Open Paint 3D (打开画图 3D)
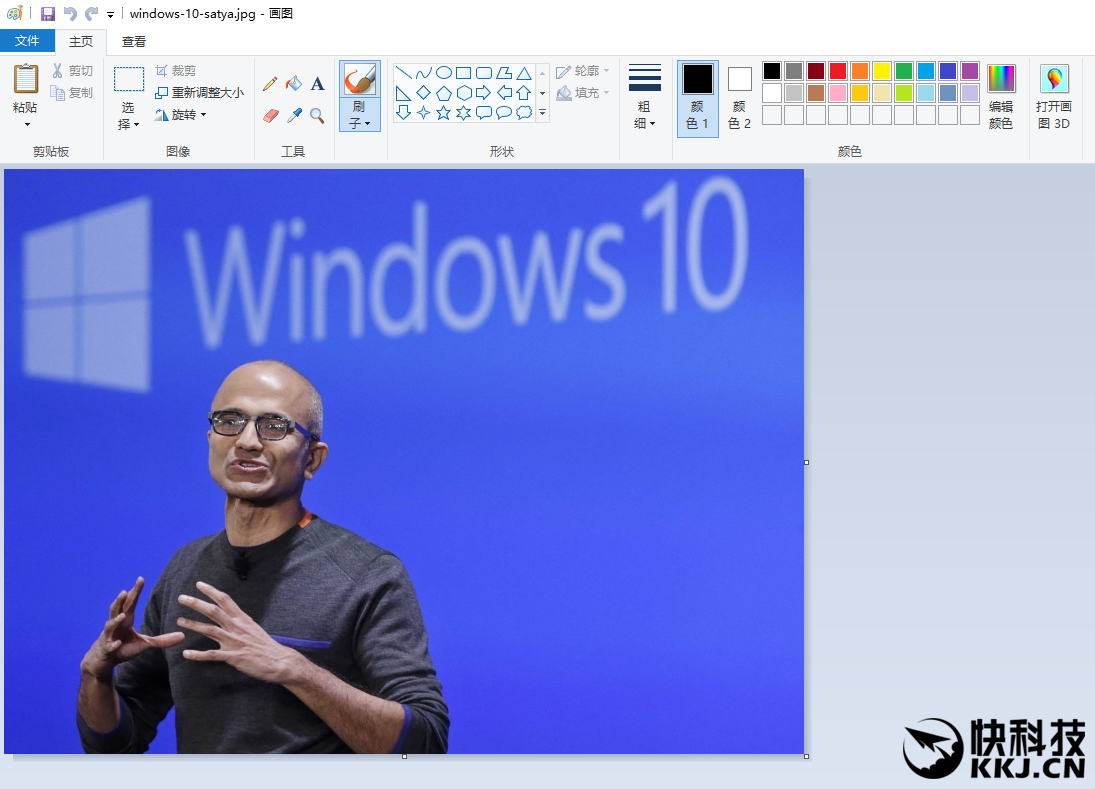Screen dimensions: 1095x789 pos(1054,97)
